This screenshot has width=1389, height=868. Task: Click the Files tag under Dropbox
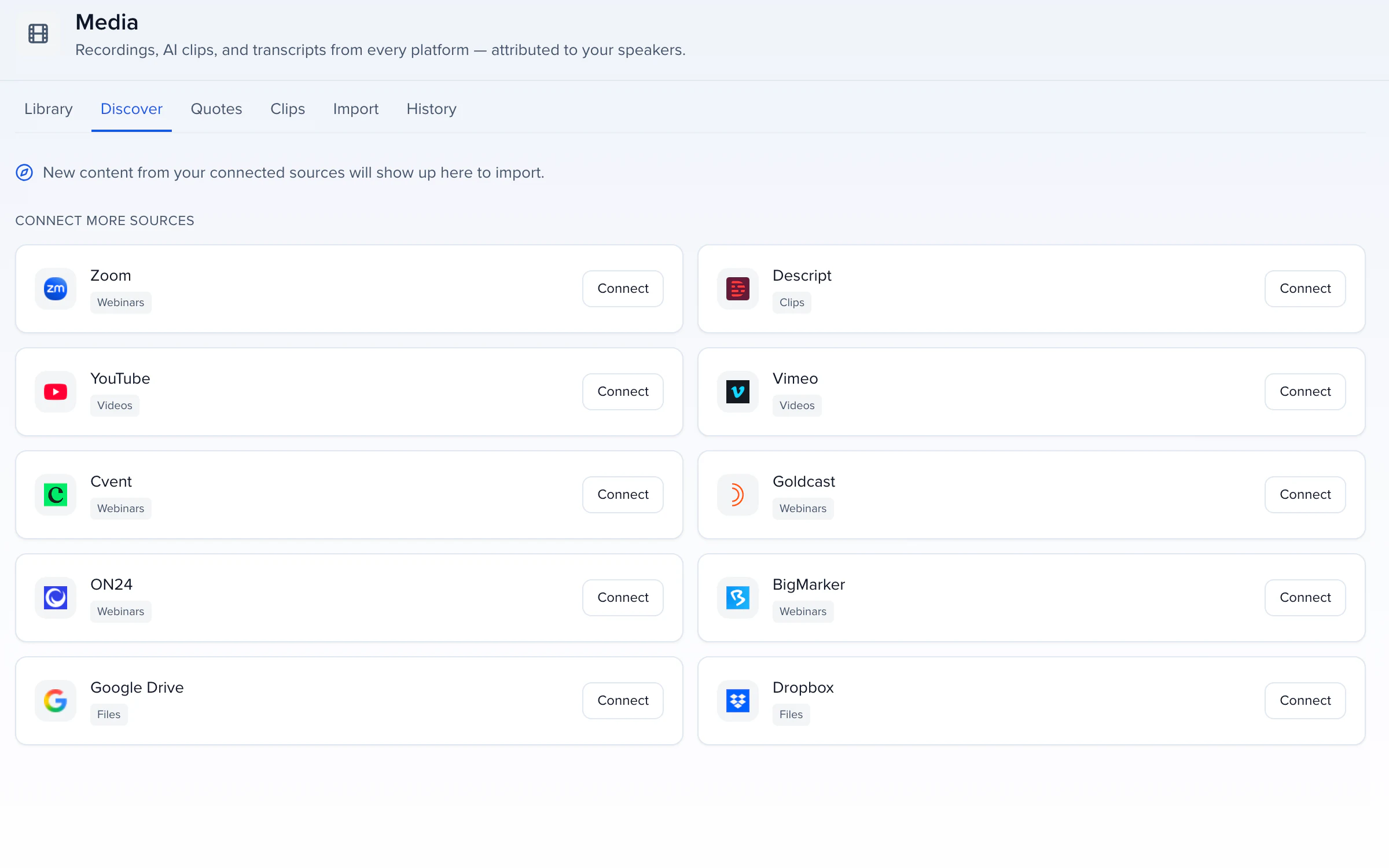click(x=791, y=715)
